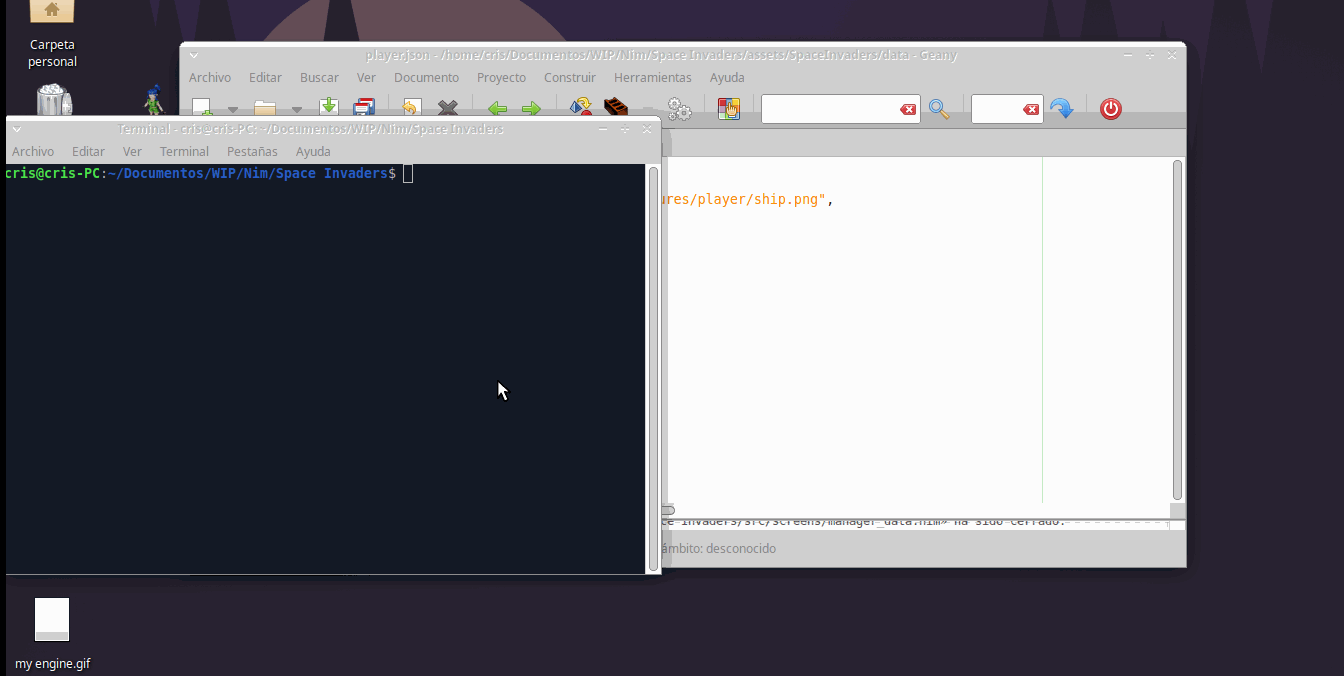Open the Geany Construir menu

[x=570, y=77]
